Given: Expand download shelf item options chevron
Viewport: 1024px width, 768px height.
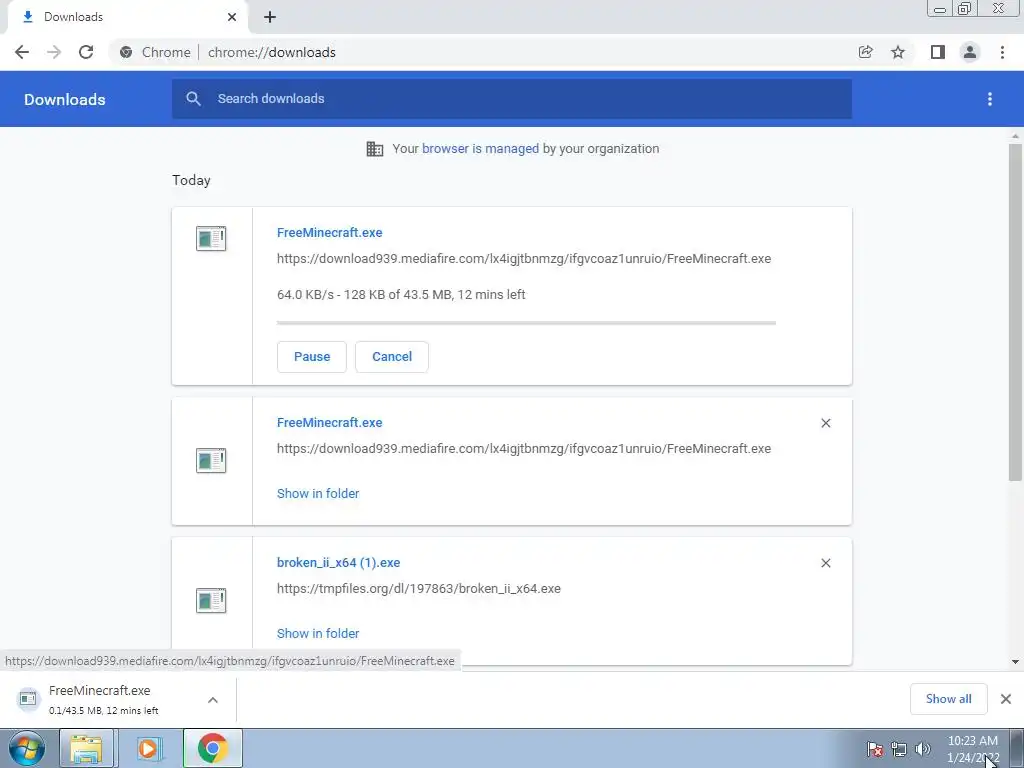Looking at the screenshot, I should coord(213,700).
